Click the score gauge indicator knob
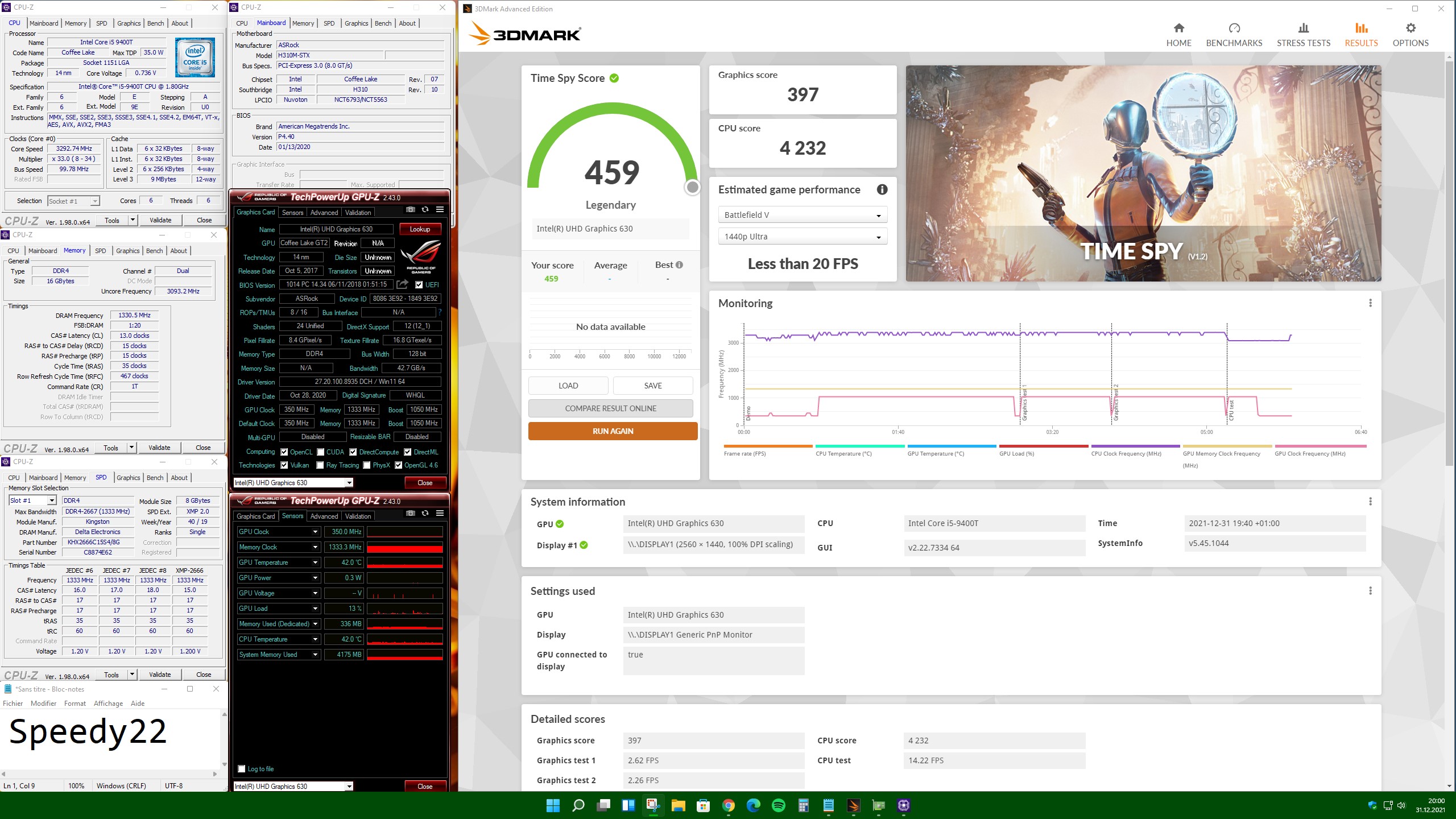This screenshot has height=819, width=1456. pyautogui.click(x=692, y=187)
